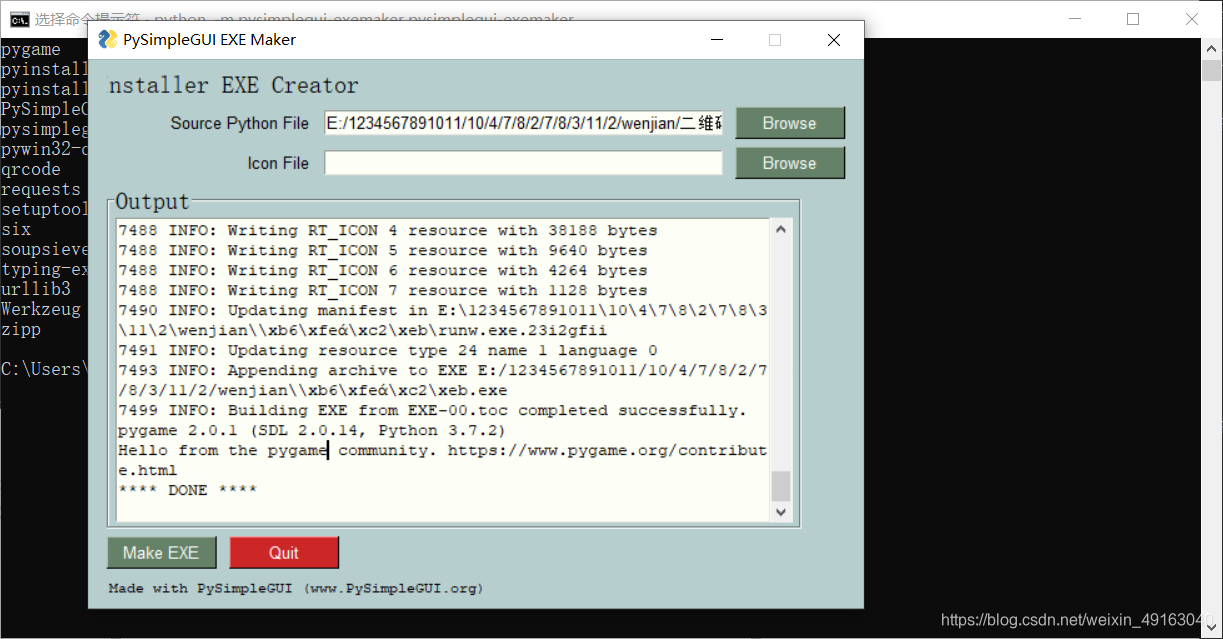
Task: Click 'qrcode' in the command prompt list
Action: [31, 169]
